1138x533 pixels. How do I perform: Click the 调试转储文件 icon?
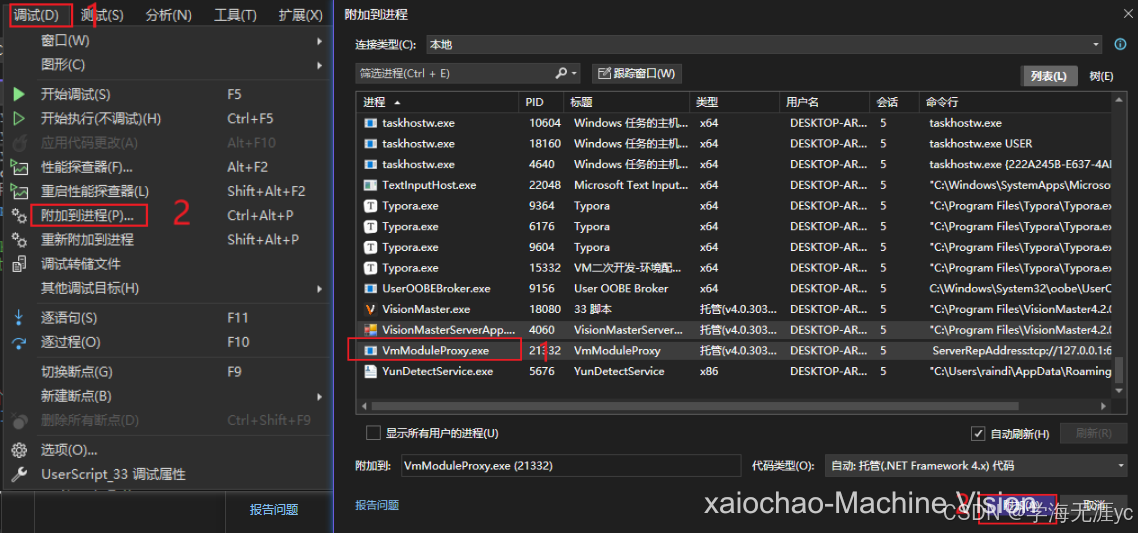click(19, 264)
